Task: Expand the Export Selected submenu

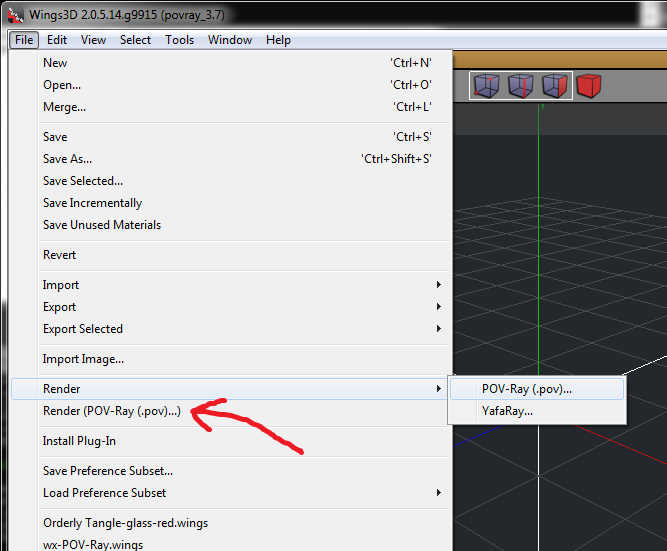Action: [231, 329]
